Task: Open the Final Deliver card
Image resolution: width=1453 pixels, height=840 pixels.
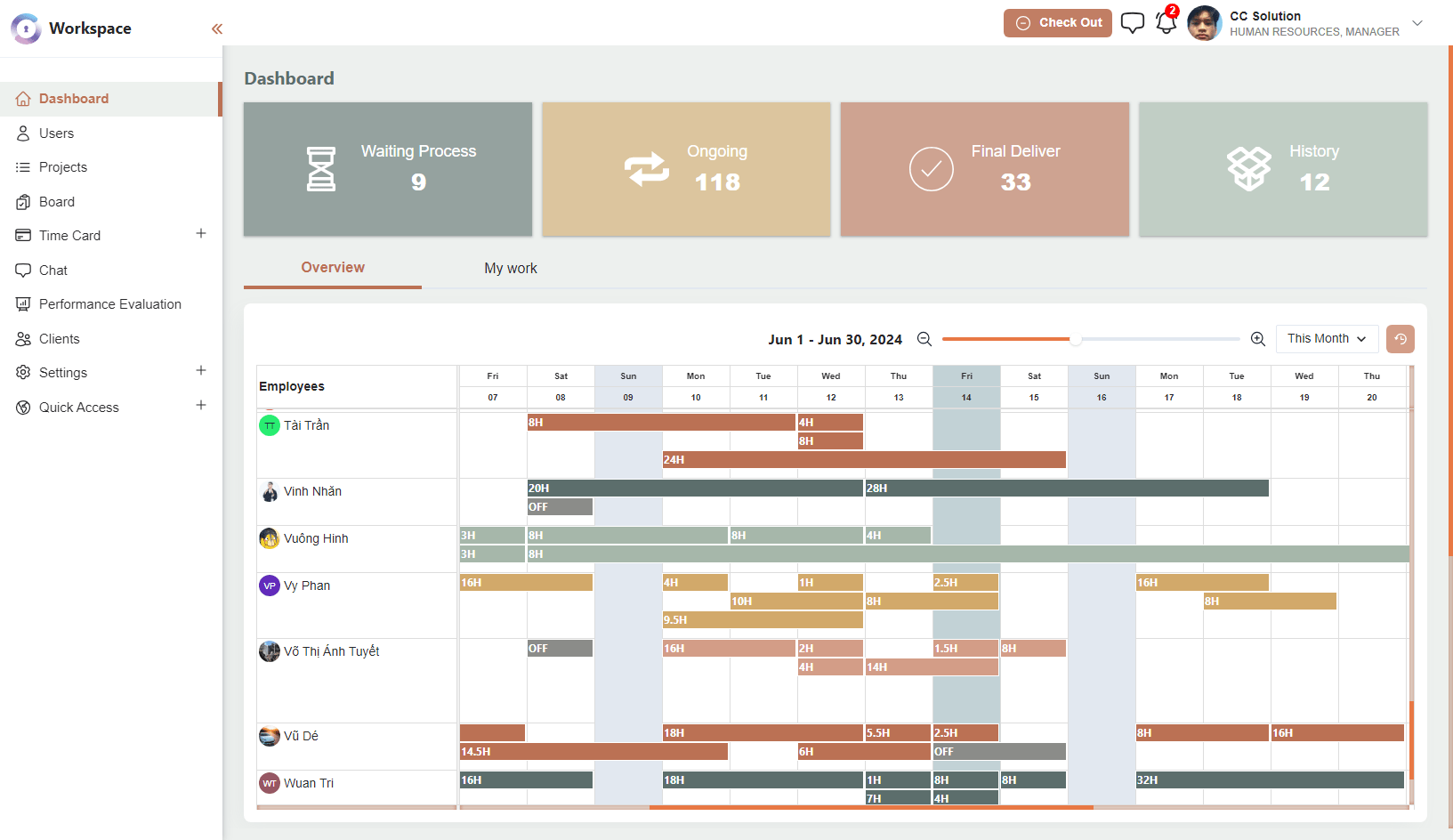Action: point(985,169)
